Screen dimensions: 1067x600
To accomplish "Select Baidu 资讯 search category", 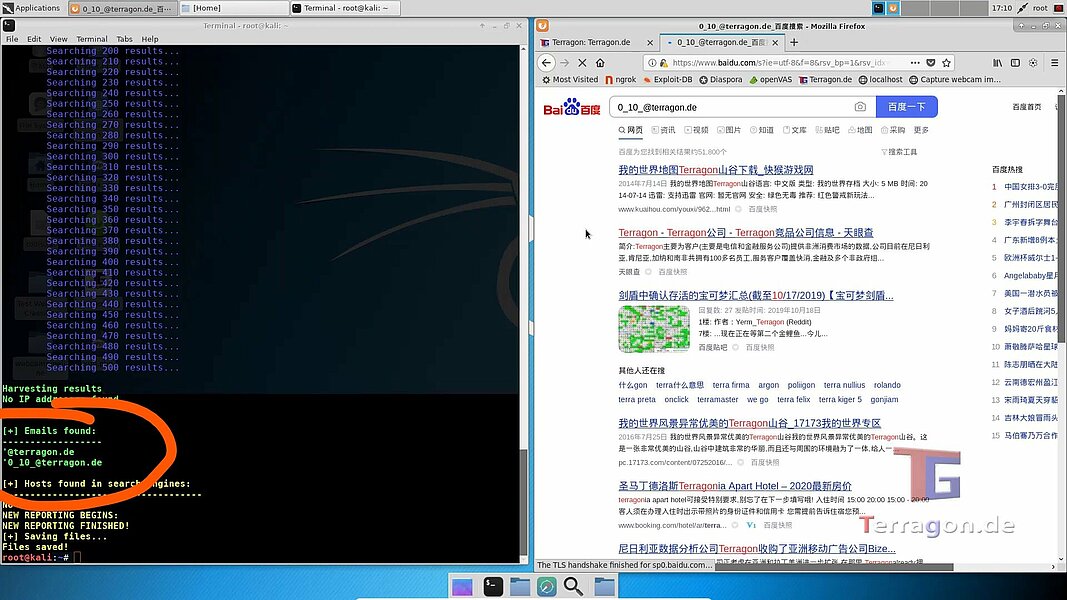I will [663, 130].
